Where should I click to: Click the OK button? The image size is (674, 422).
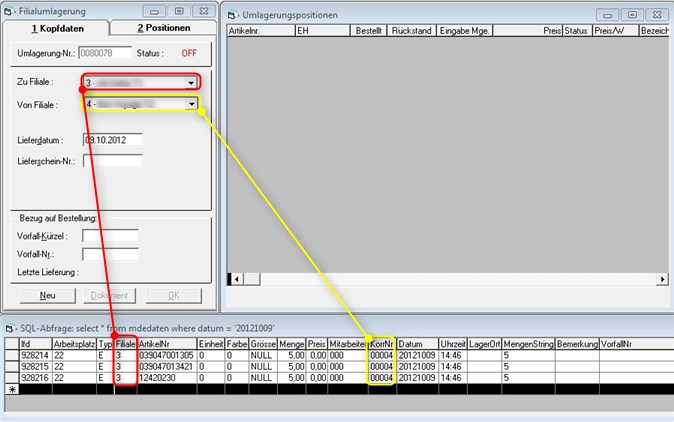pyautogui.click(x=172, y=295)
